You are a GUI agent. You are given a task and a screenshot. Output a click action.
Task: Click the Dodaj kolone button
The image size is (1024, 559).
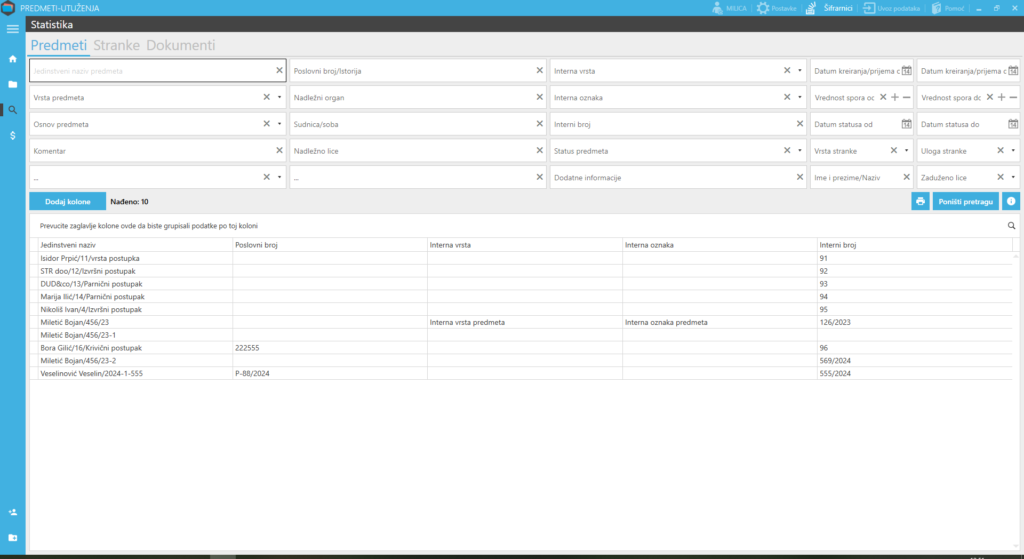pos(67,201)
